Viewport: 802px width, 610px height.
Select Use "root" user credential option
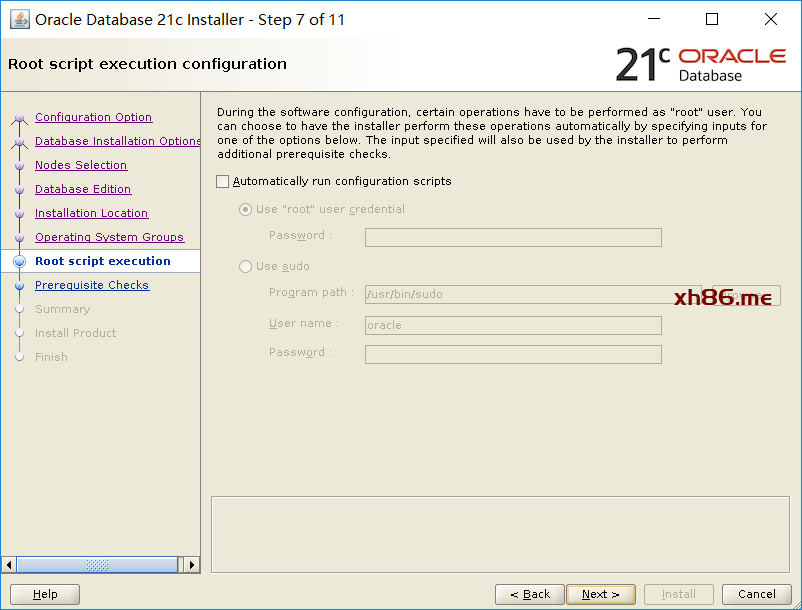[246, 210]
